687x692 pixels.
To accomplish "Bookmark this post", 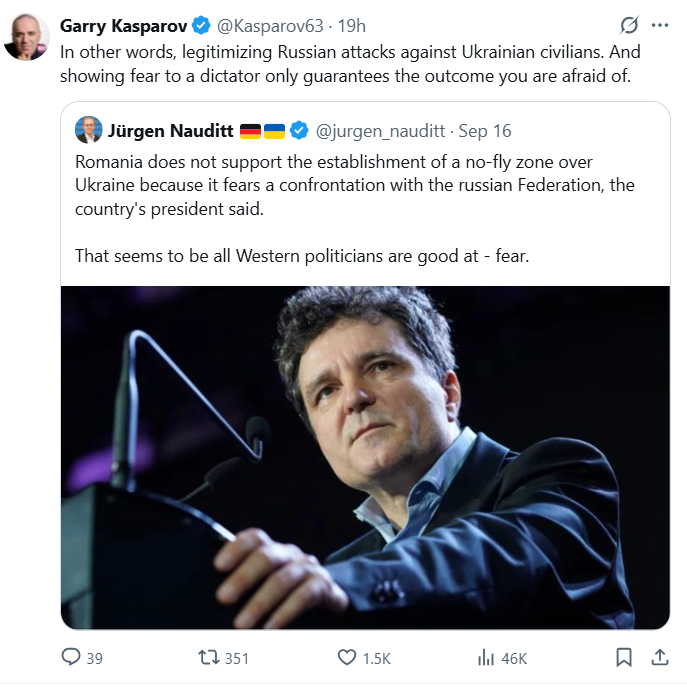I will pos(624,657).
